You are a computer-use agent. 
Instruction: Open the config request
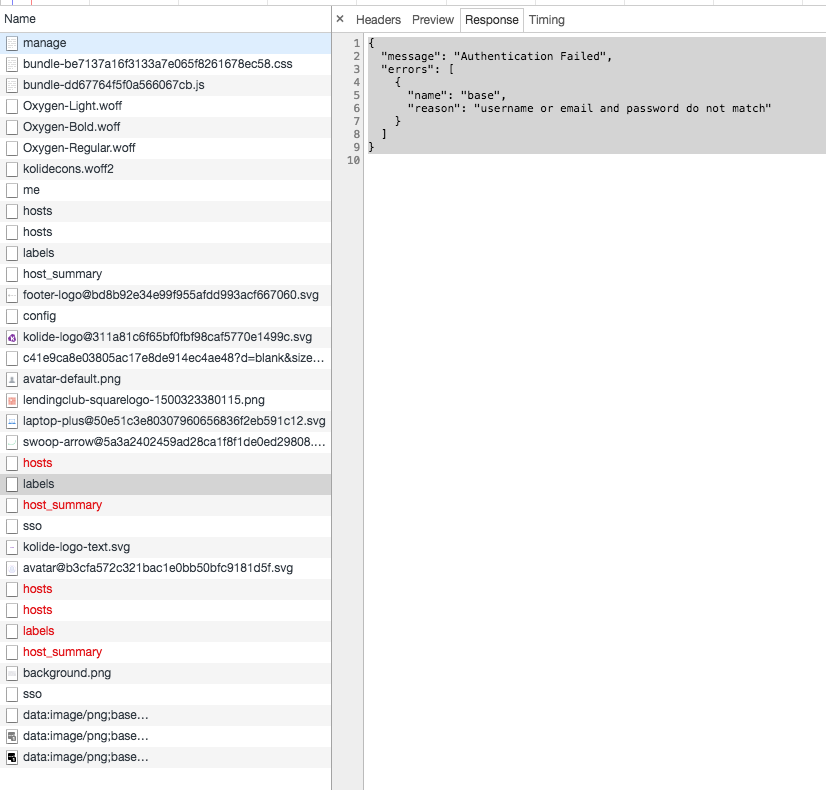(x=40, y=316)
